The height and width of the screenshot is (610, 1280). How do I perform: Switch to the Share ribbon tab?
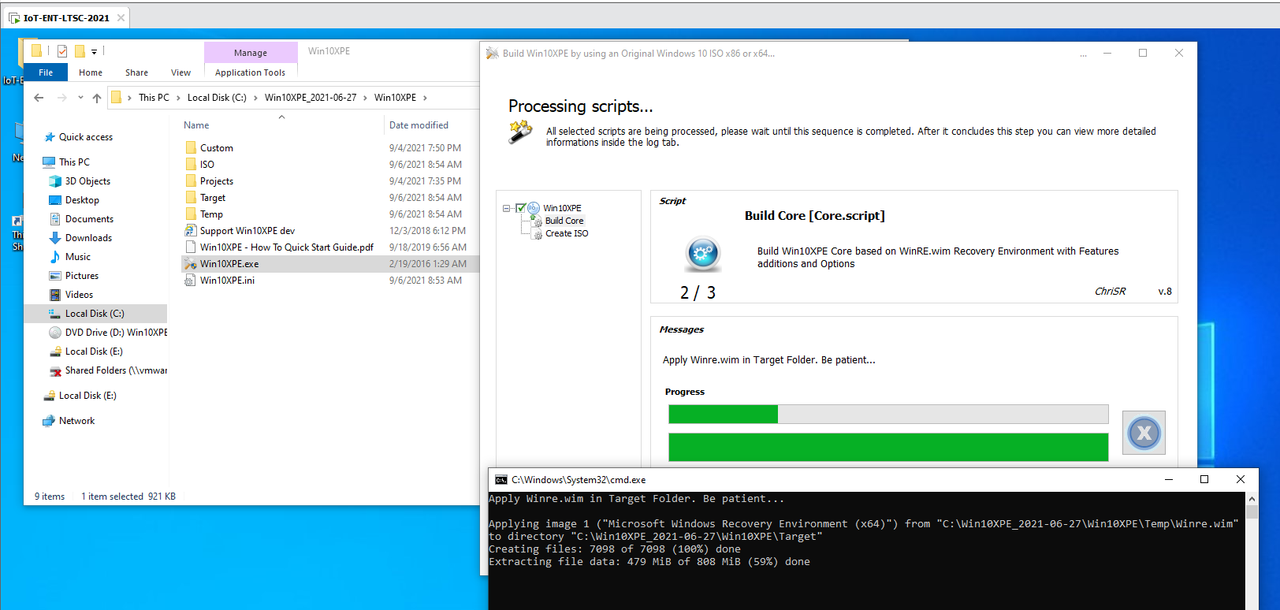[137, 72]
